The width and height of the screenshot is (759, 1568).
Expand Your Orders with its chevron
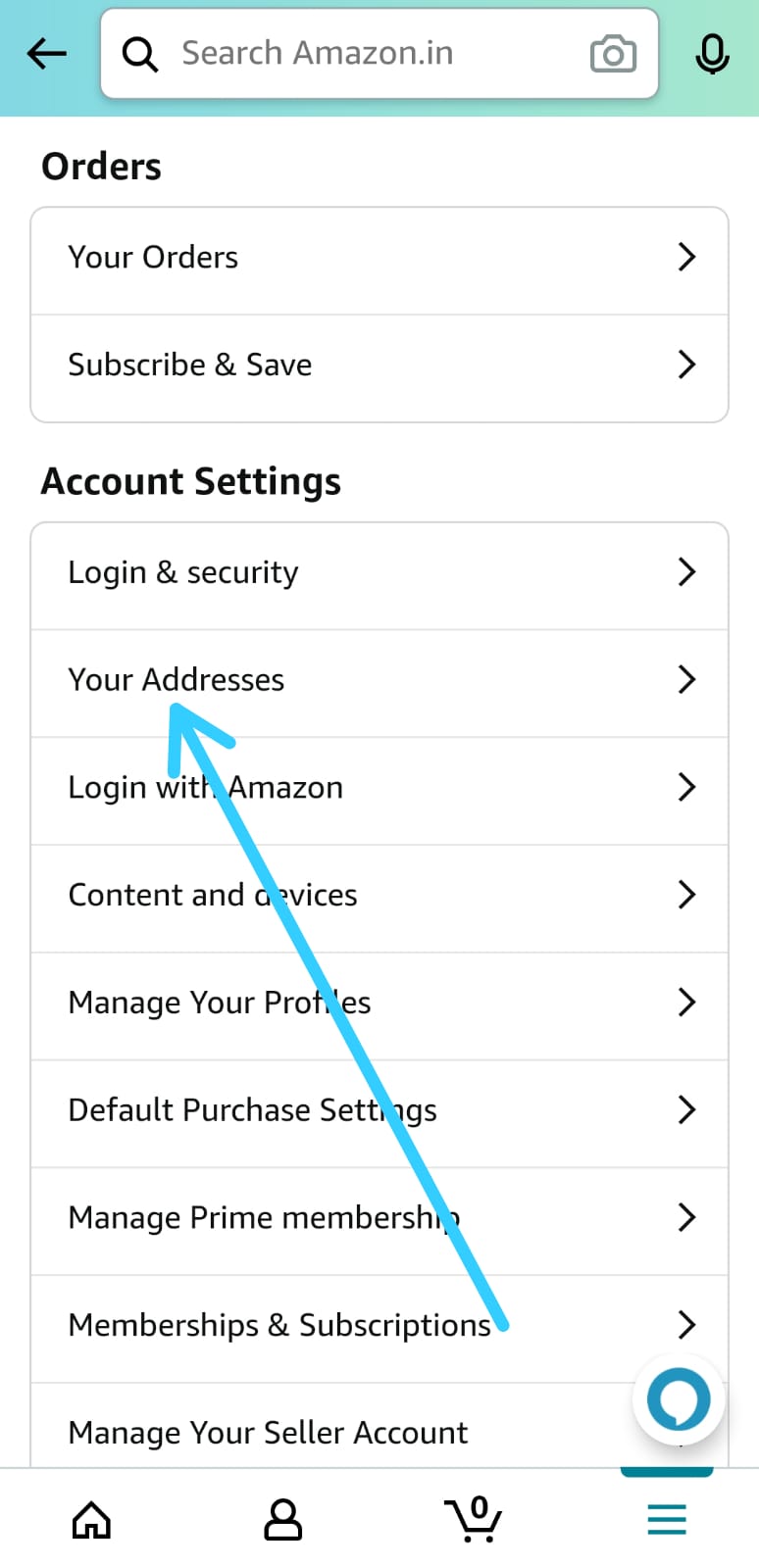point(686,257)
